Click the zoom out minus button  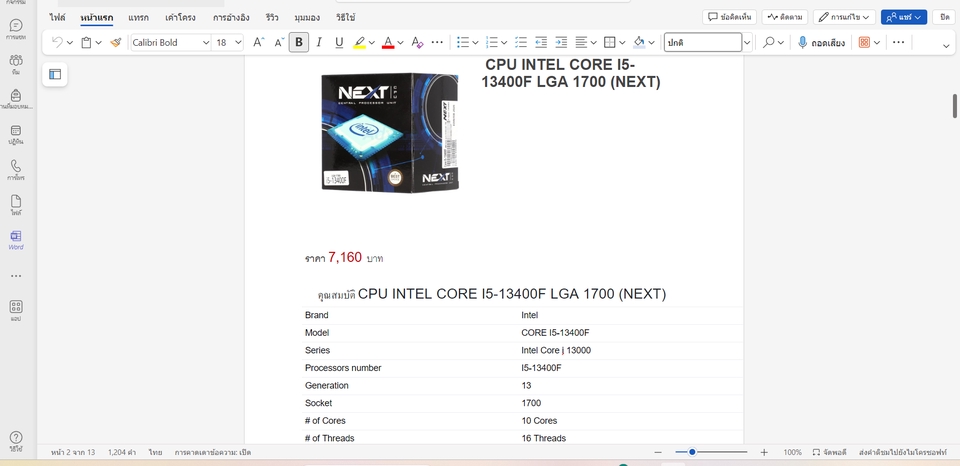(658, 452)
